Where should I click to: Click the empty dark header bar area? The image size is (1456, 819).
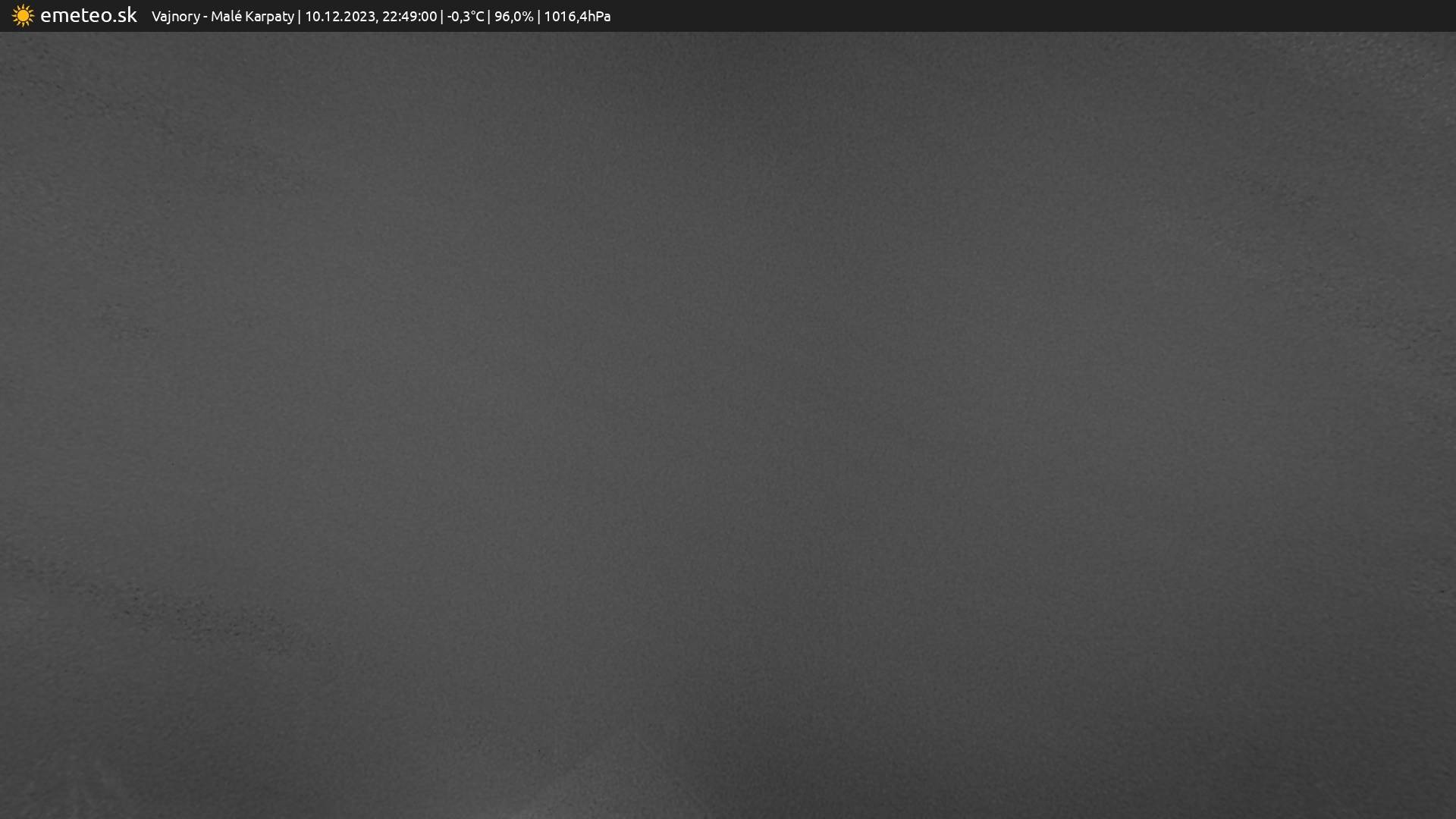pos(1031,16)
